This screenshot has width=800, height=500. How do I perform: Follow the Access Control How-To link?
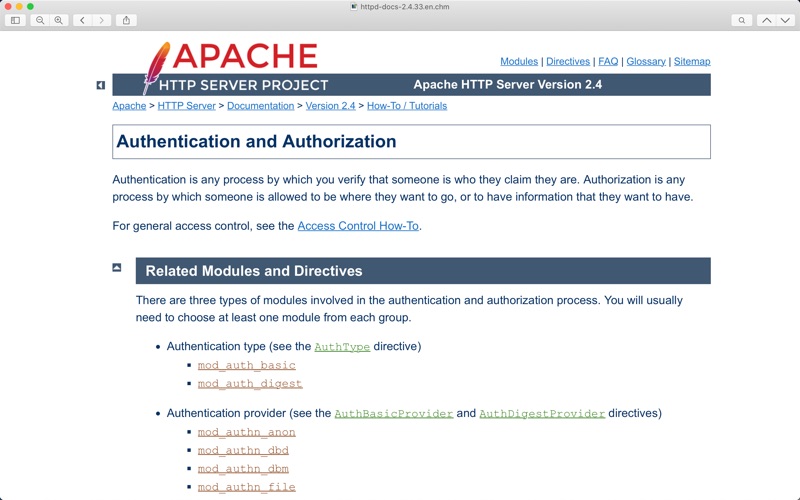[358, 226]
